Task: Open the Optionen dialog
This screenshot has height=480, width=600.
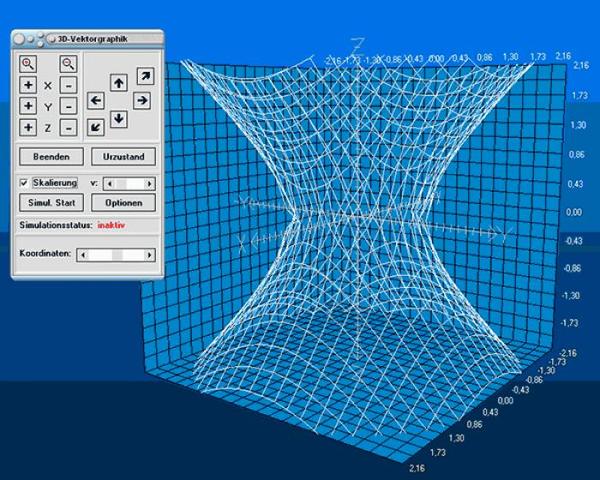Action: click(x=123, y=203)
